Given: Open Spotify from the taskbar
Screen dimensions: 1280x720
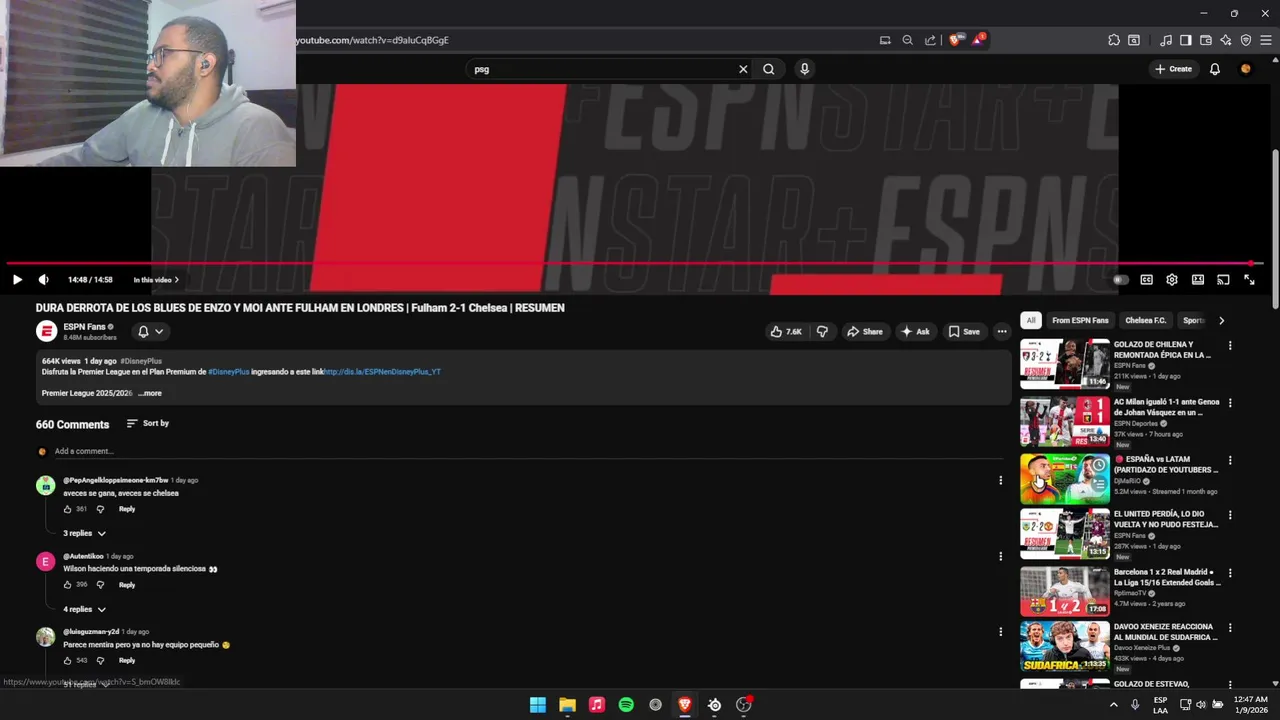Looking at the screenshot, I should click(x=626, y=705).
